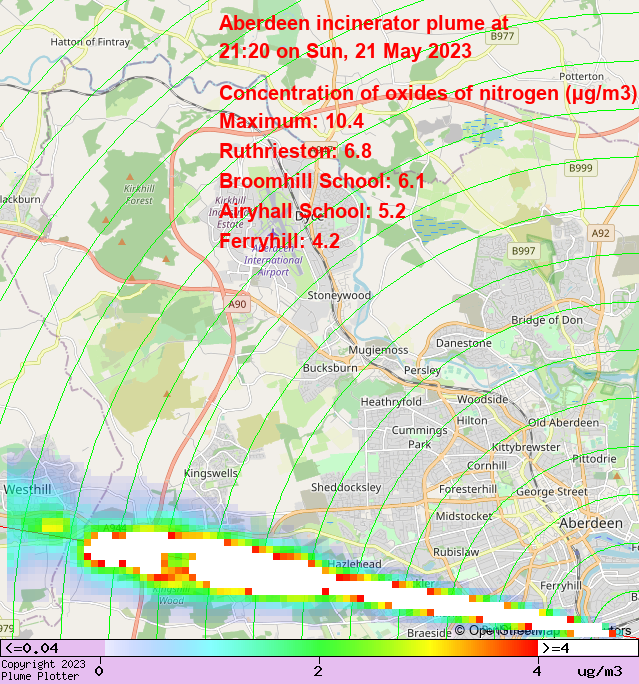Click the Danestone place label
The height and width of the screenshot is (684, 639).
point(464,343)
